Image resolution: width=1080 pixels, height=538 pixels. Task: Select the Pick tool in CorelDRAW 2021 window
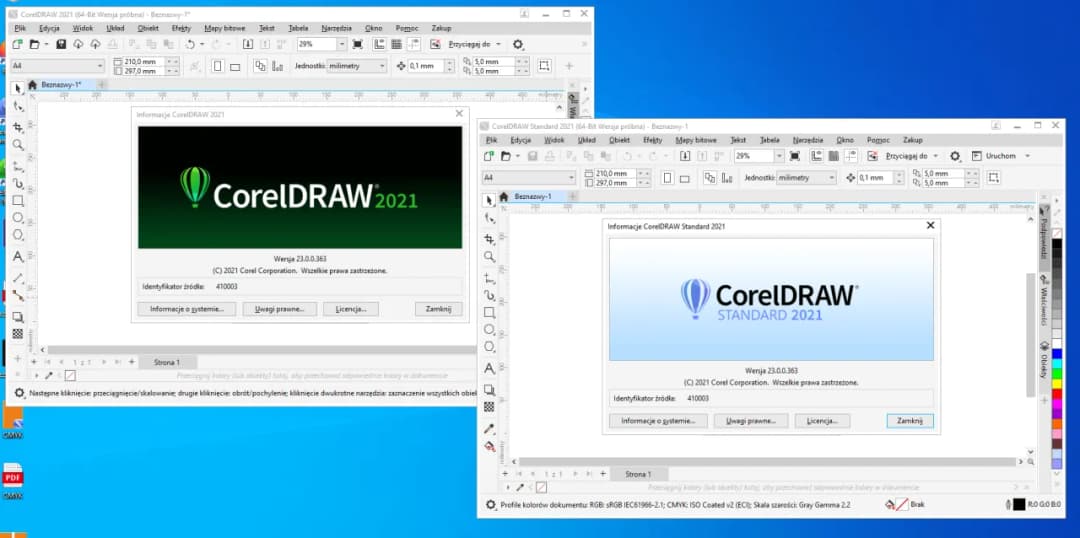[x=18, y=88]
